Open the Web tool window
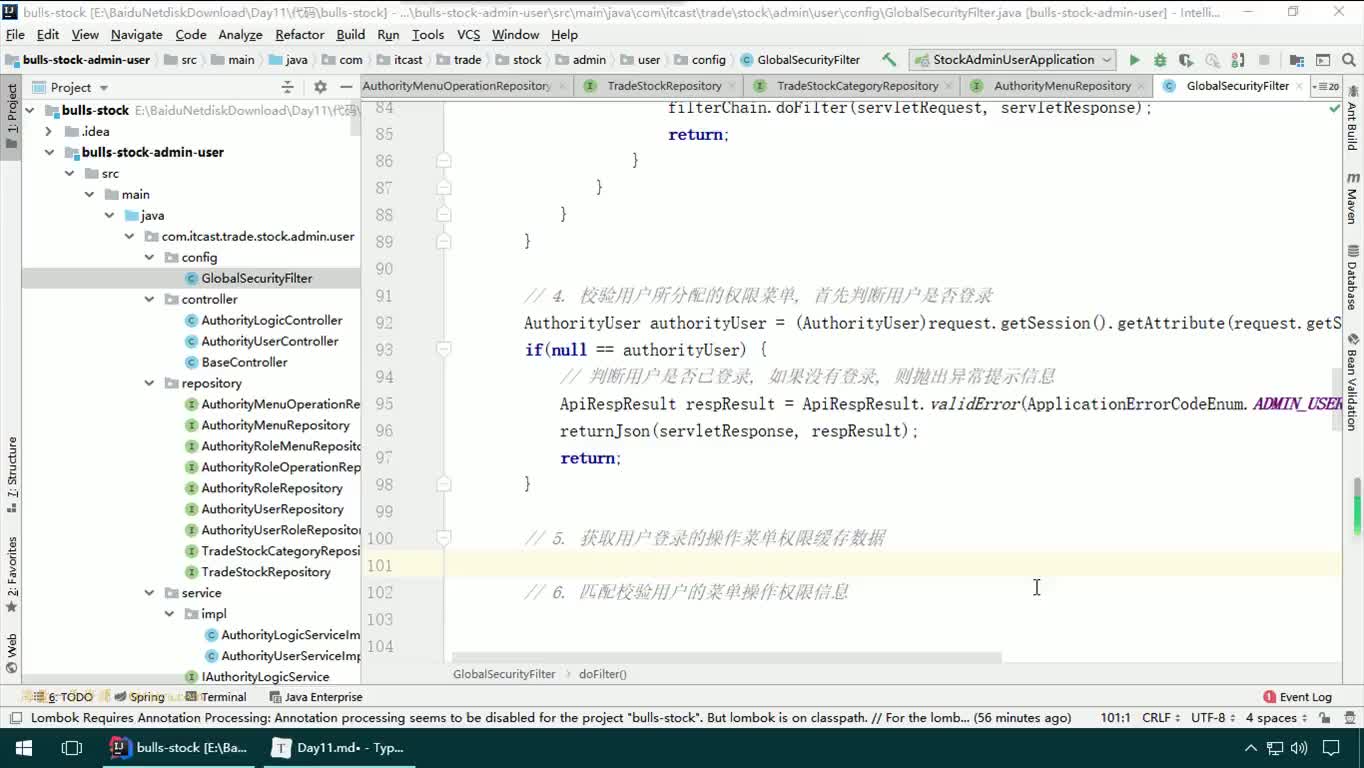Screen dimensions: 1364x768 pyautogui.click(x=12, y=655)
